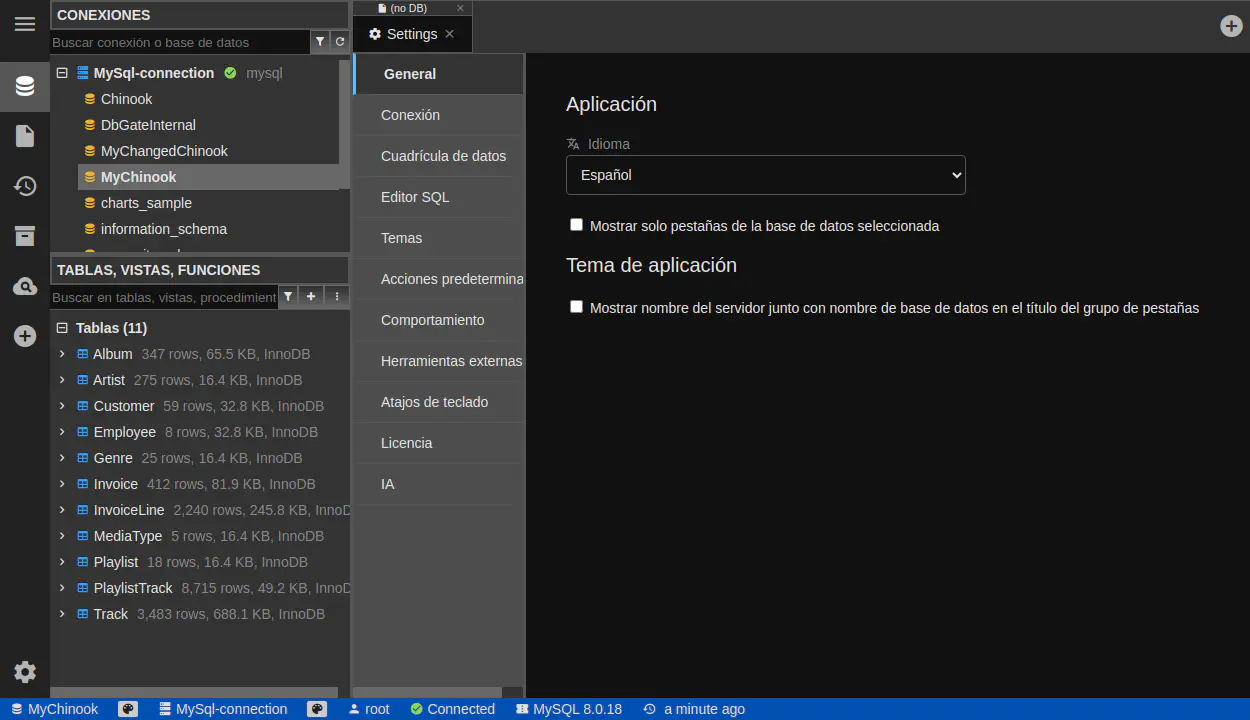
Task: Open the files icon in sidebar
Action: pos(25,136)
